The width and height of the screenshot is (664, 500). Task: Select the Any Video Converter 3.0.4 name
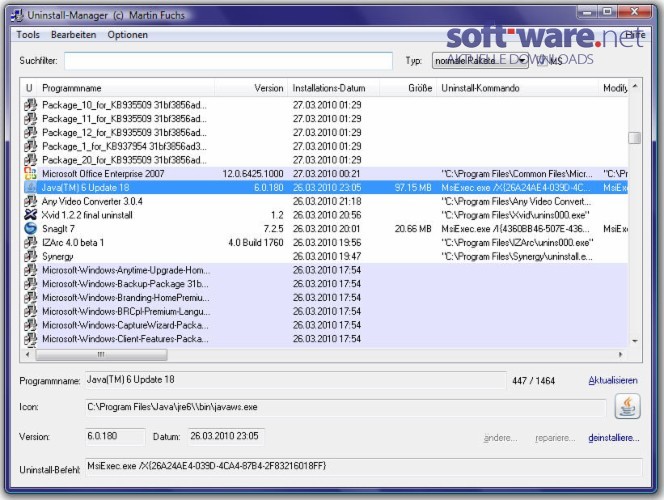(x=92, y=201)
